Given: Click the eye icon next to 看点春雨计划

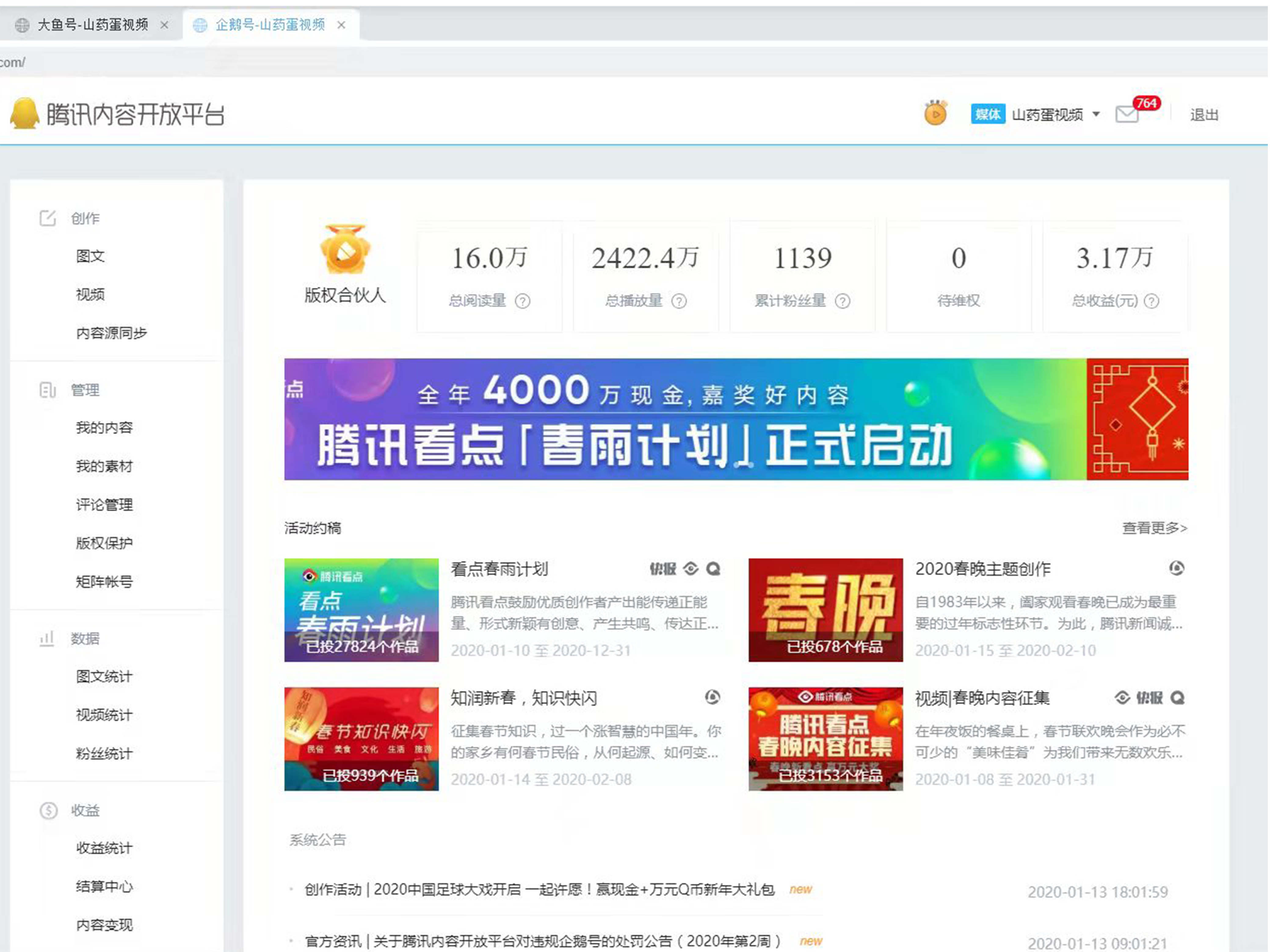Looking at the screenshot, I should (x=690, y=569).
